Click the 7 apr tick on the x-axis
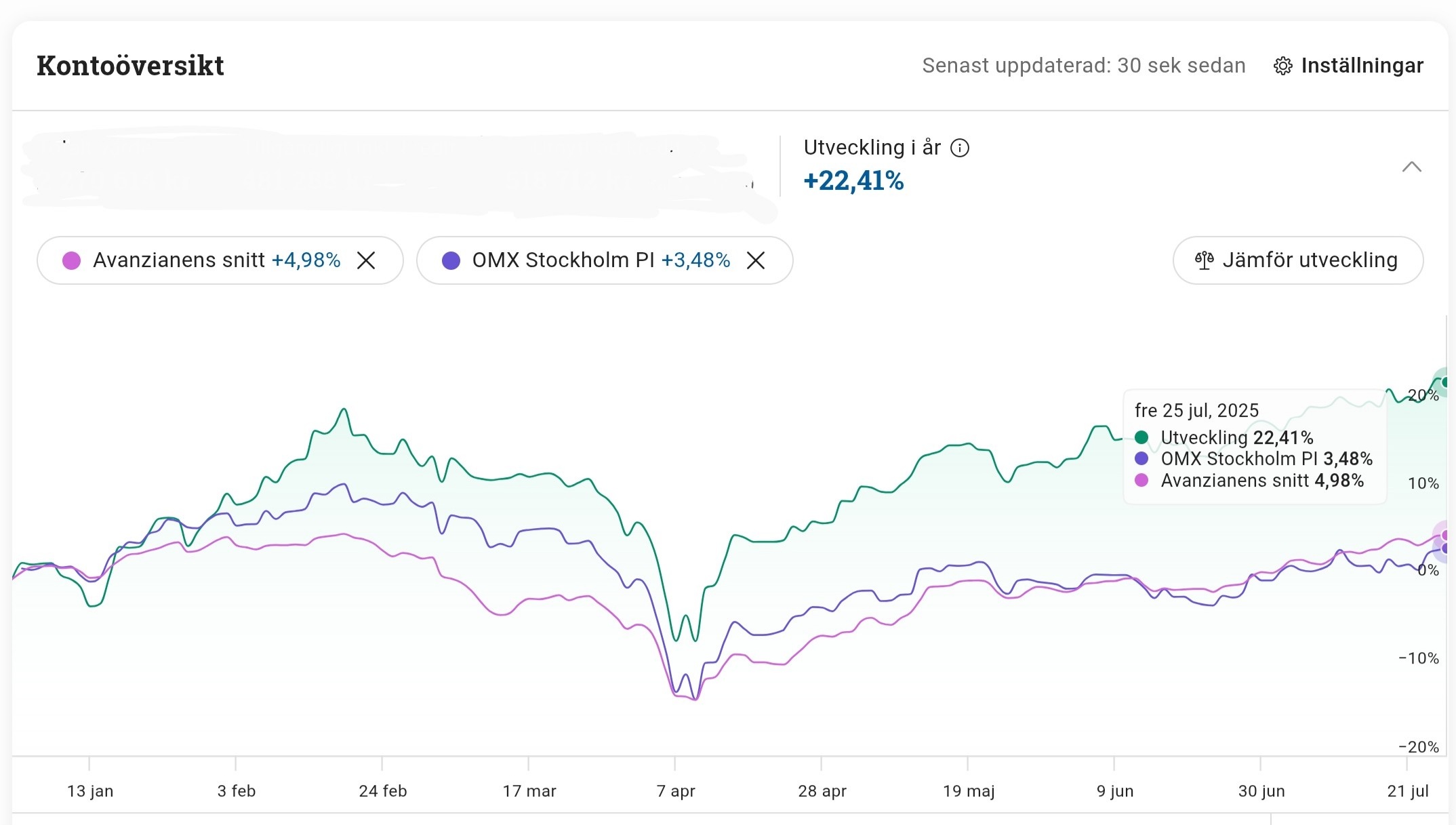The height and width of the screenshot is (825, 1456). [675, 790]
